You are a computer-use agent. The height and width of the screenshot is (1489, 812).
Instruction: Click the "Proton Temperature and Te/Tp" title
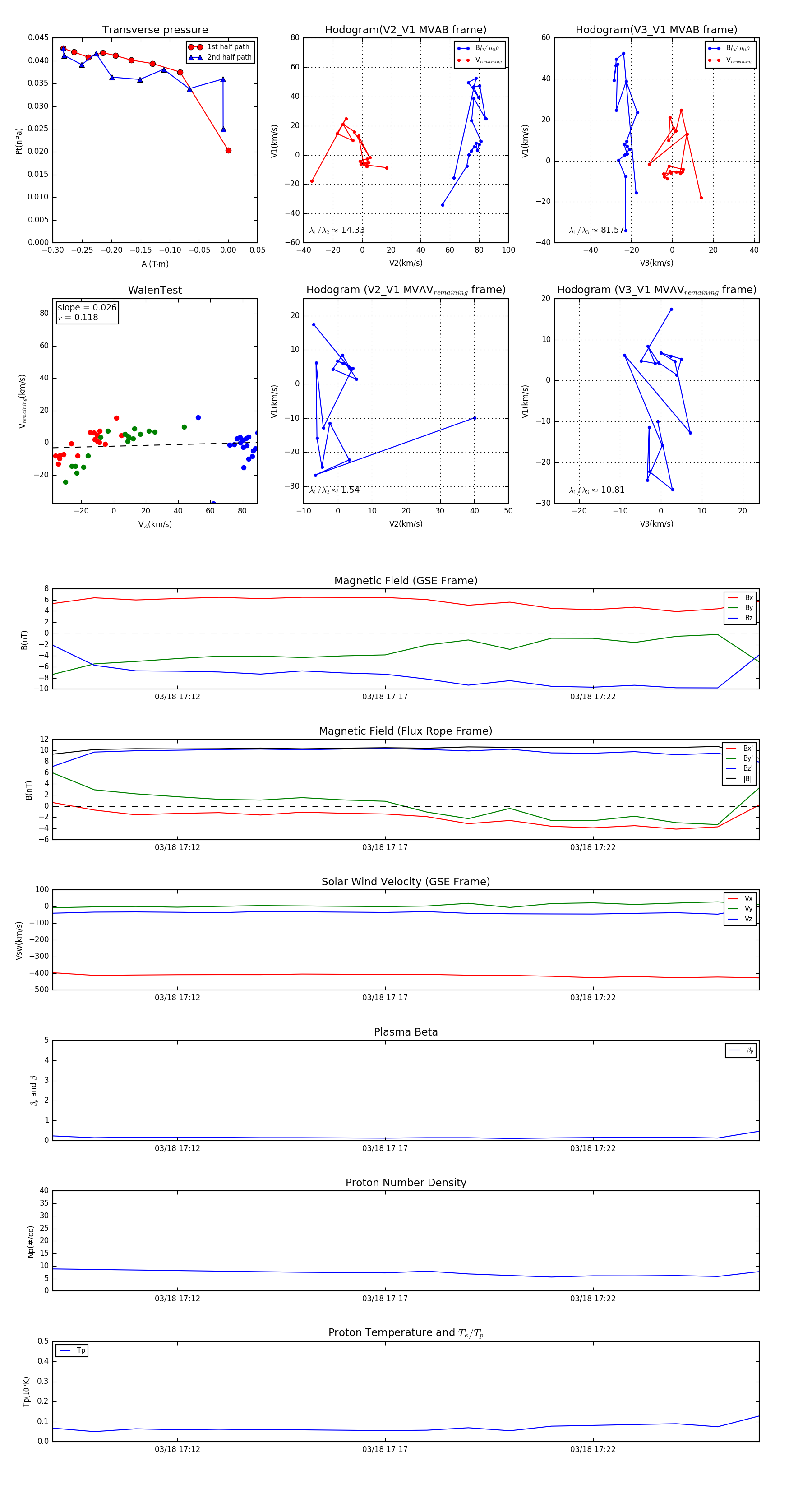(406, 1333)
